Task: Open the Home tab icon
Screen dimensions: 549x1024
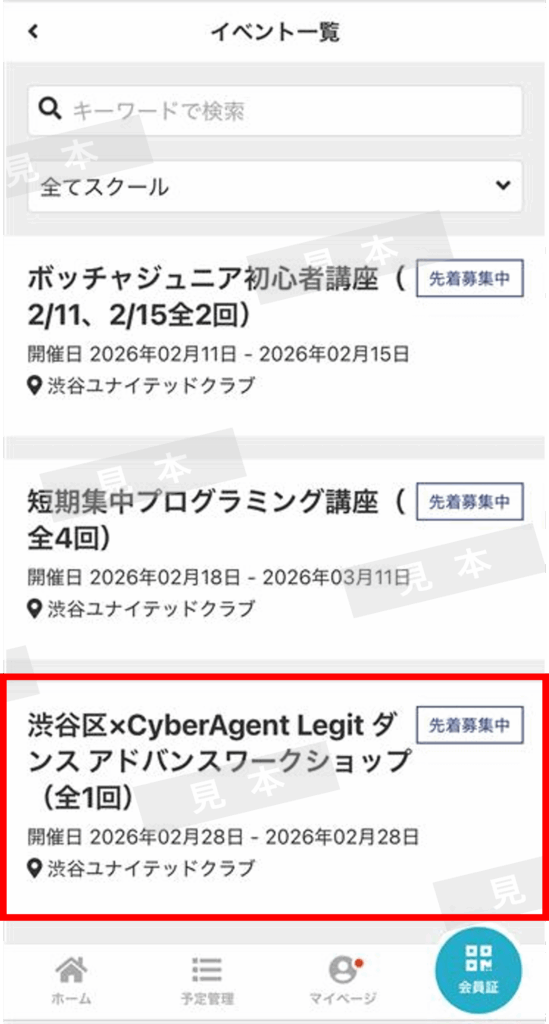Action: point(71,970)
